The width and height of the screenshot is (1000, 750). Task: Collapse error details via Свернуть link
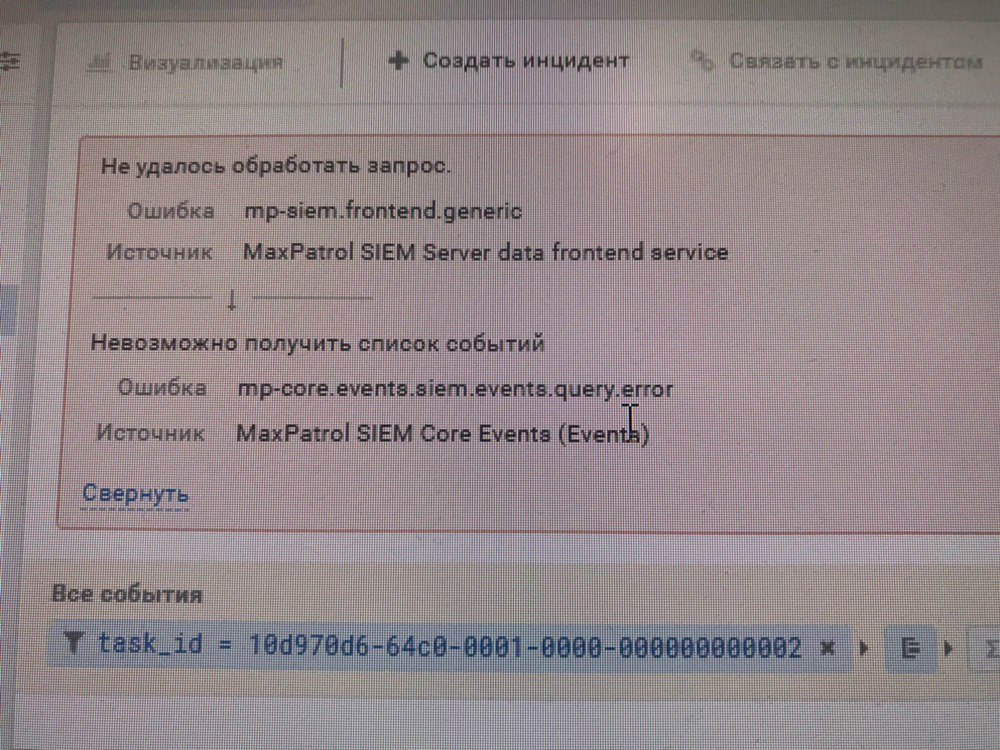[x=135, y=494]
